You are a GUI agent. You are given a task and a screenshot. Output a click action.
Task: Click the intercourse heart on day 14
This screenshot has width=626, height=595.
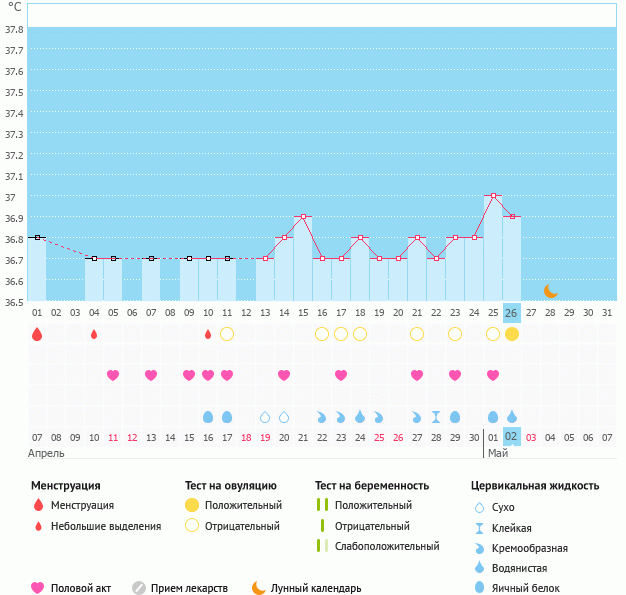pos(284,375)
